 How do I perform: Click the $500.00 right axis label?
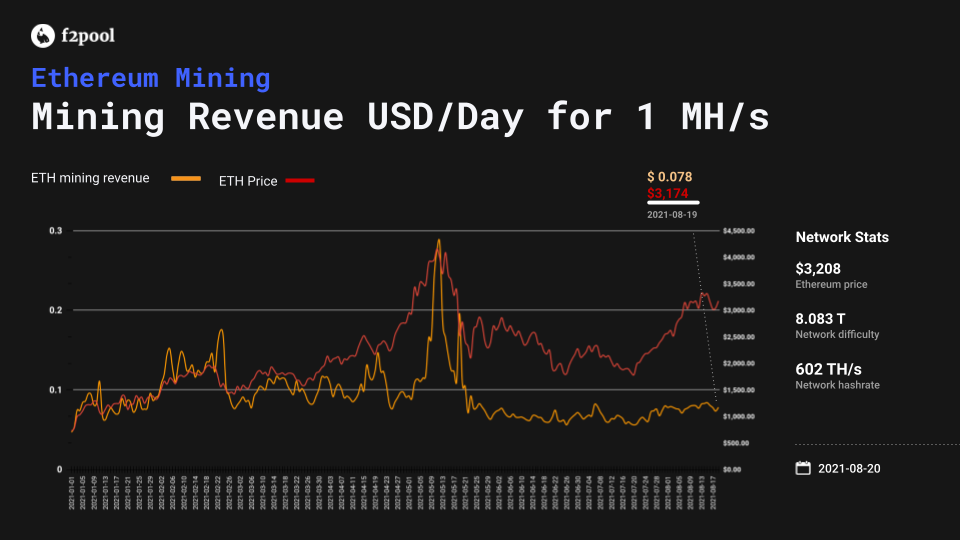[736, 443]
